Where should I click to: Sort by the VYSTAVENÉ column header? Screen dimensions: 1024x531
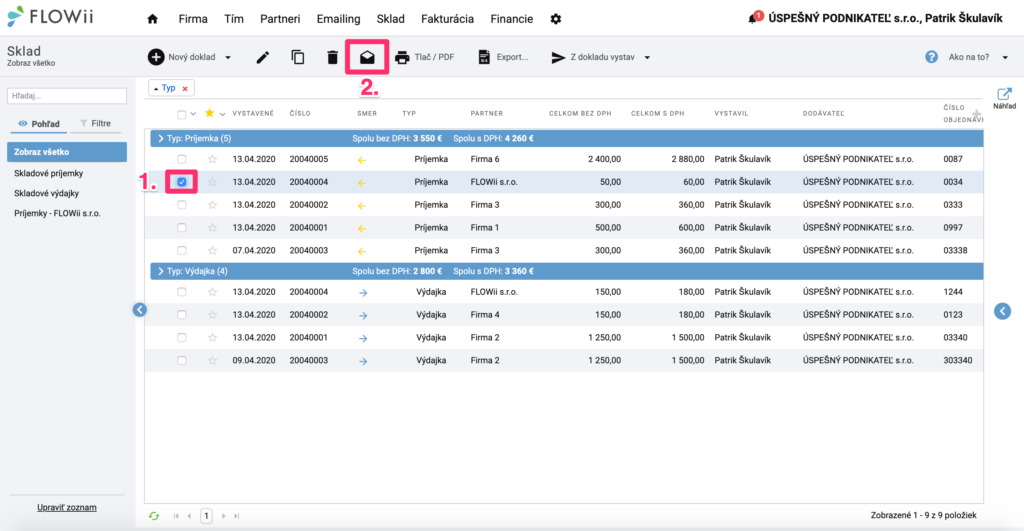(x=253, y=114)
